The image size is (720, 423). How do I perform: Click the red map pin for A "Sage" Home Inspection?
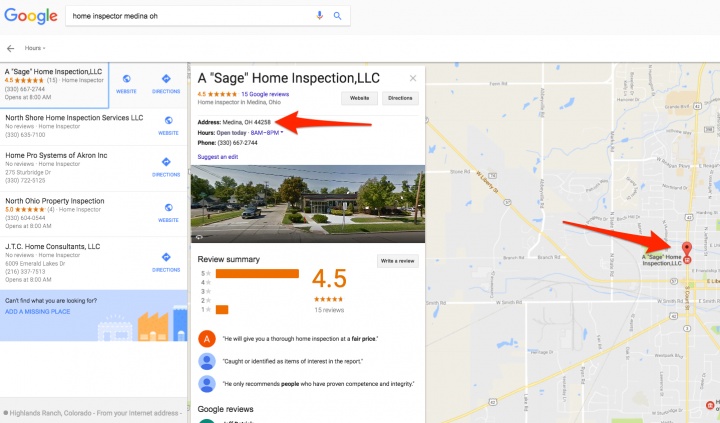pyautogui.click(x=686, y=250)
